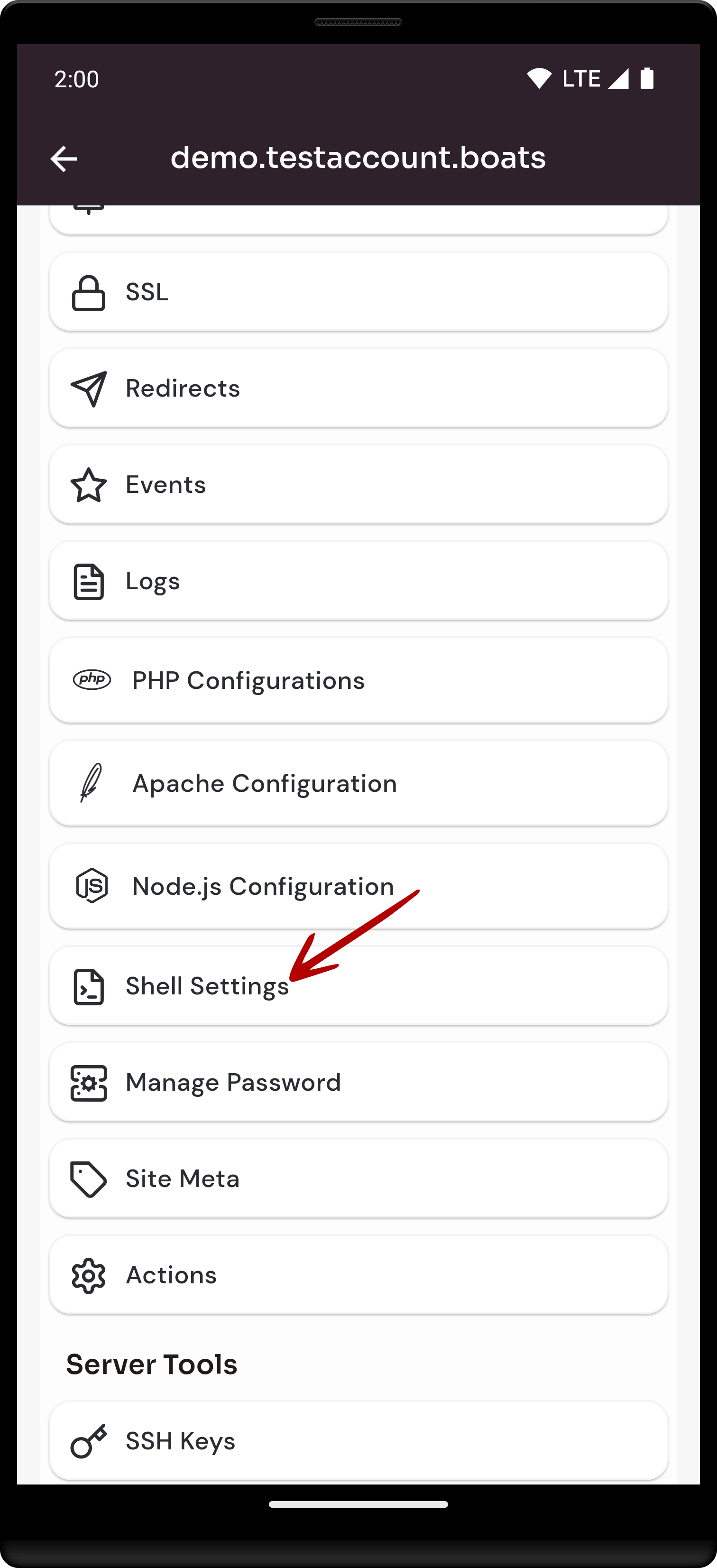Click the Logs document icon
Viewport: 717px width, 1568px height.
click(89, 581)
